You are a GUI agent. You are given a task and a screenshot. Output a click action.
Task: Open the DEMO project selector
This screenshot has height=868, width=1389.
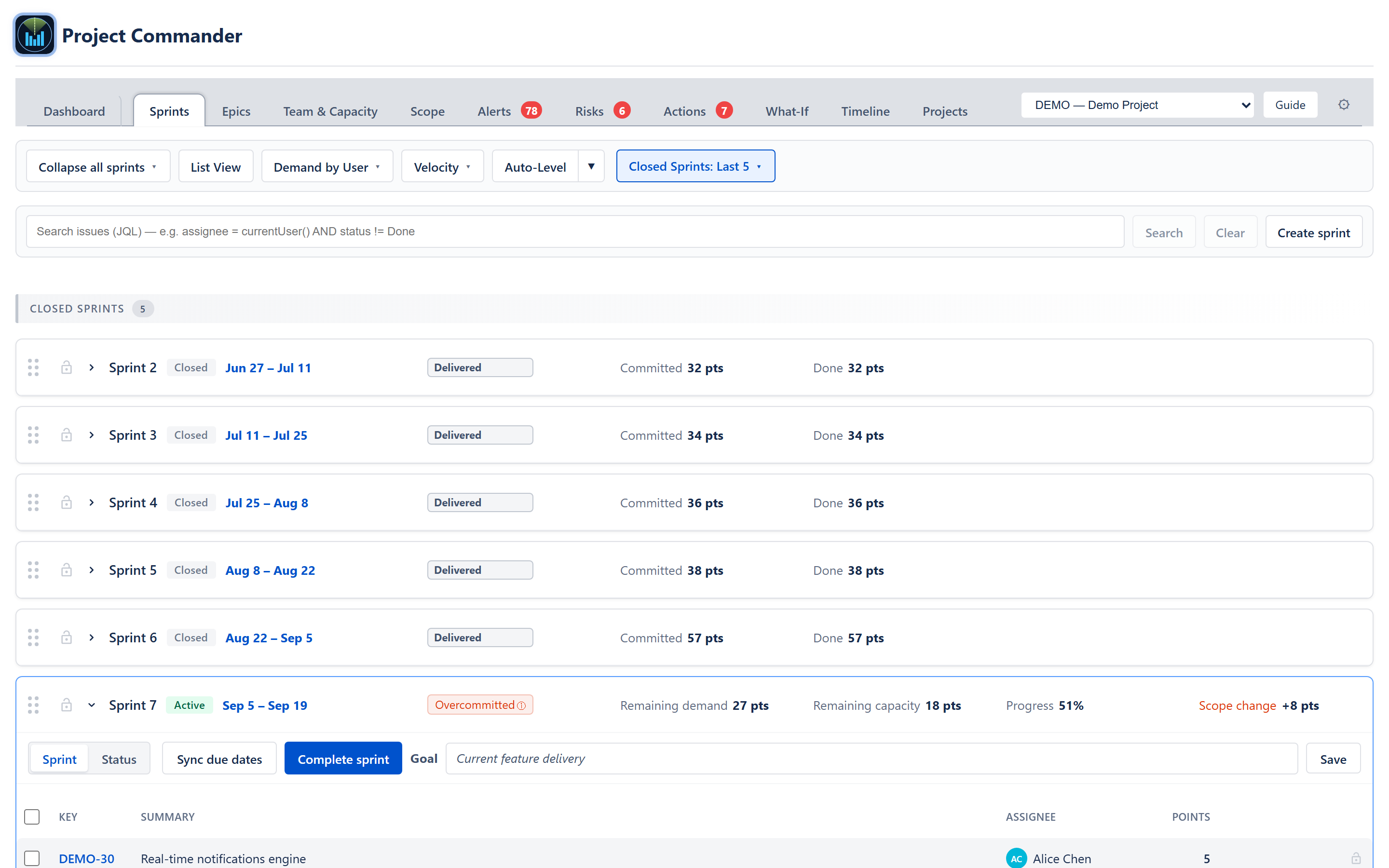coord(1137,105)
